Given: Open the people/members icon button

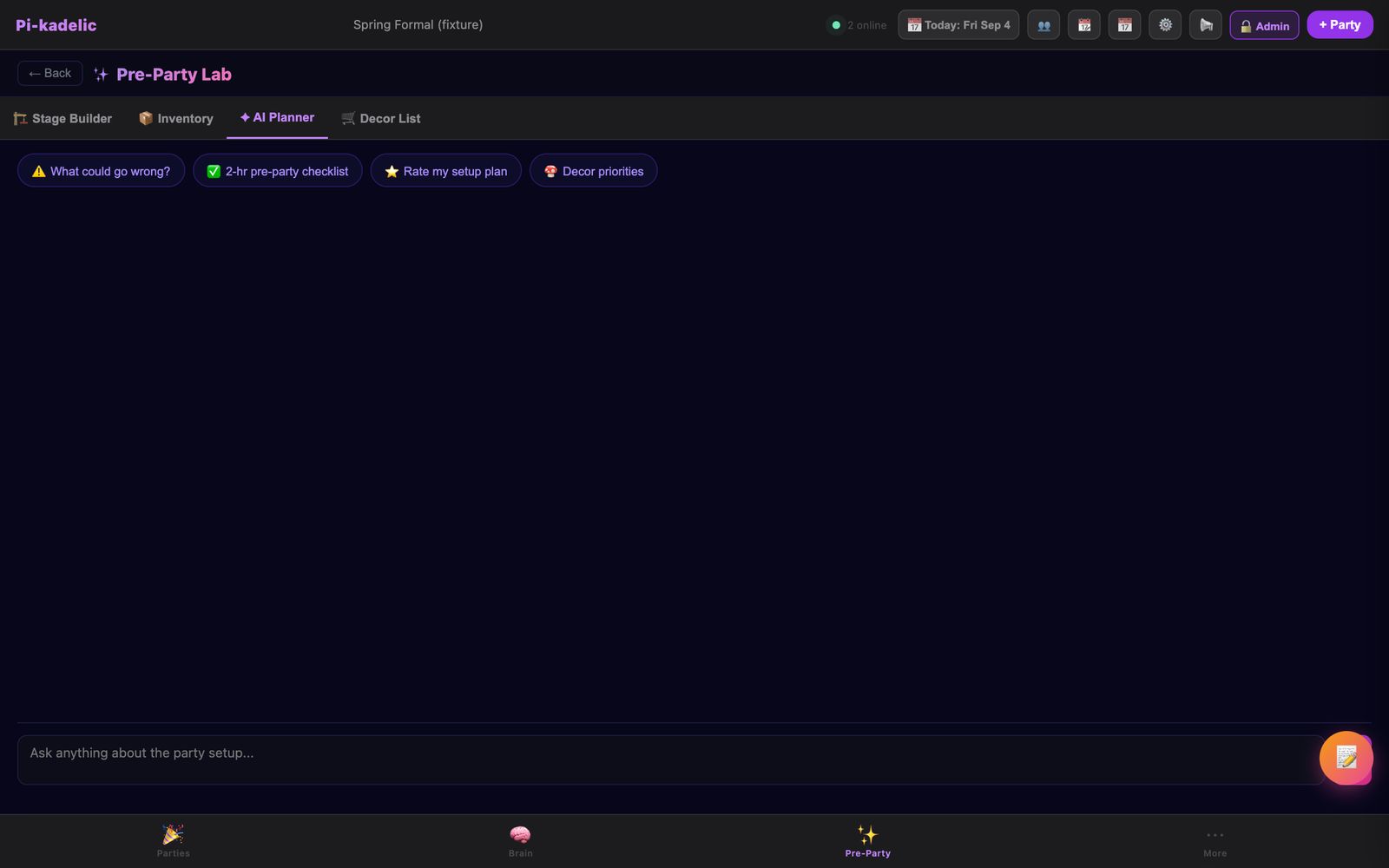Looking at the screenshot, I should tap(1043, 25).
